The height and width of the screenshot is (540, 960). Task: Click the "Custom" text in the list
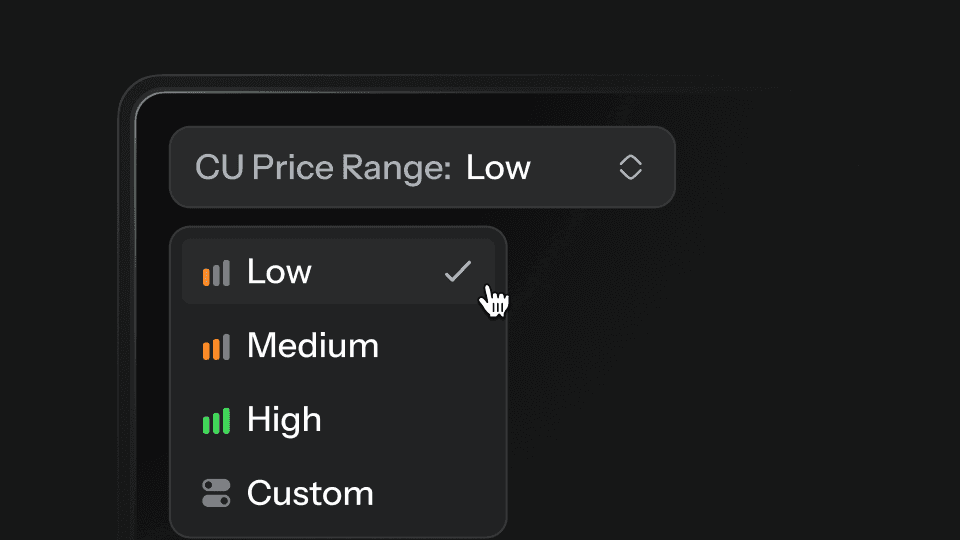click(310, 493)
